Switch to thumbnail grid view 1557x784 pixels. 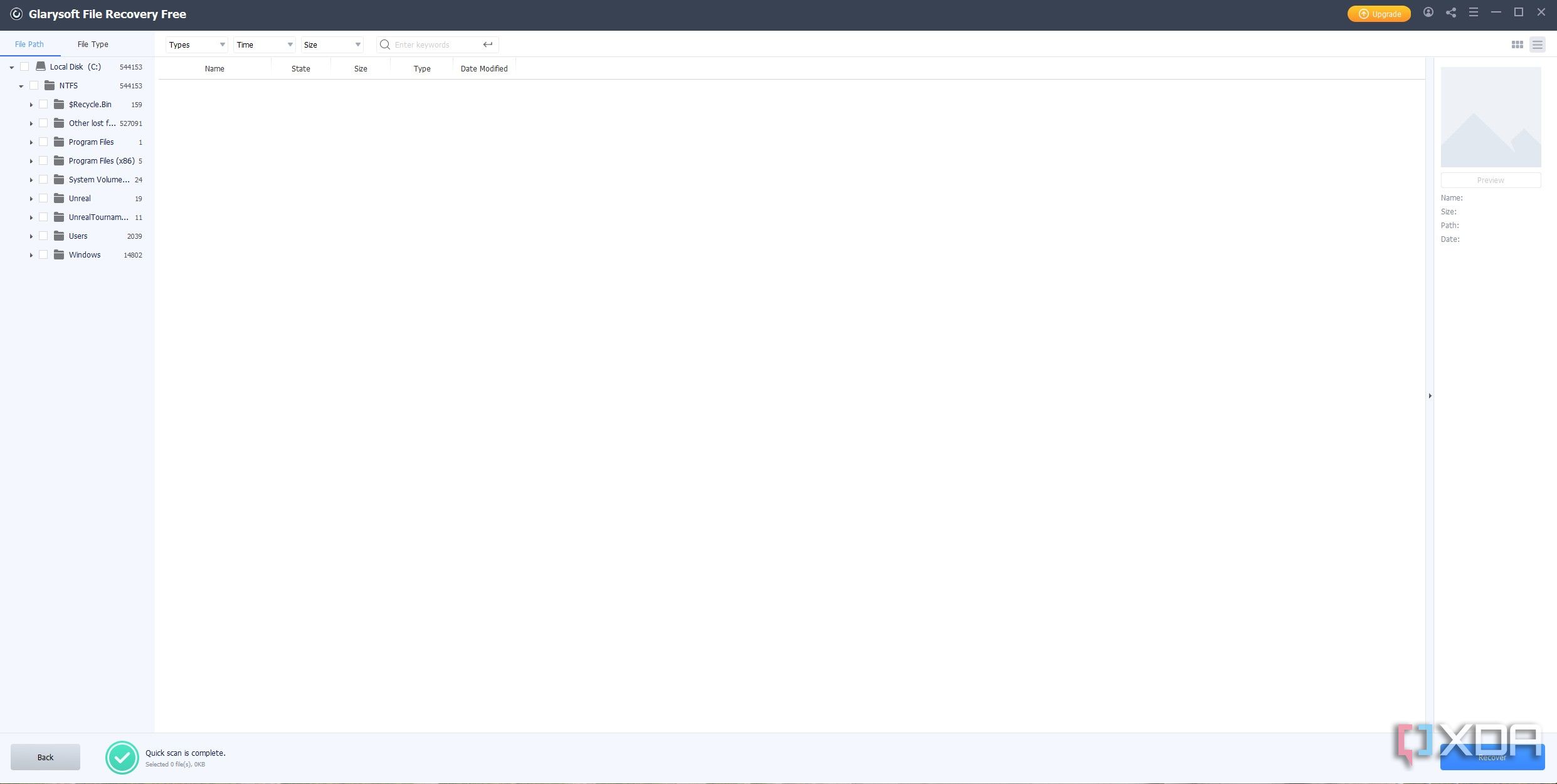tap(1517, 44)
